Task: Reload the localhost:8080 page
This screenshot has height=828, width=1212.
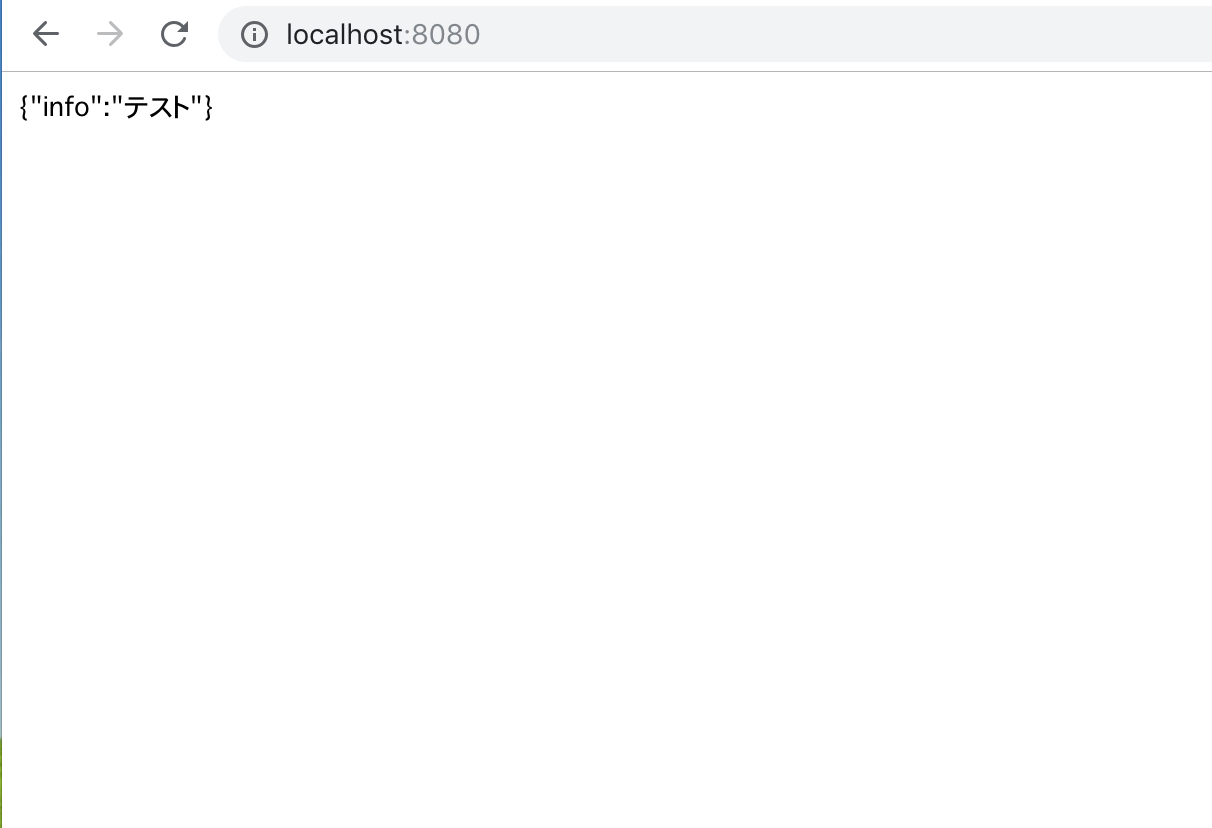Action: [x=175, y=34]
